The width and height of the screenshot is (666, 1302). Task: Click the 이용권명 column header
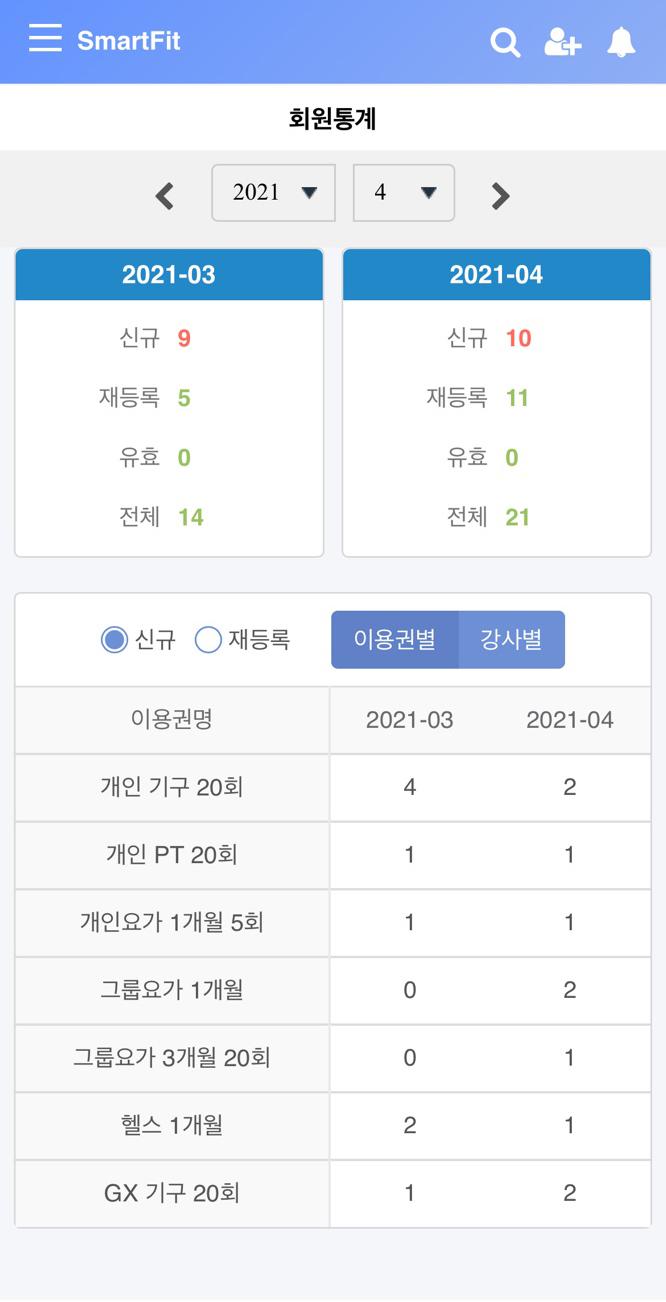[x=172, y=720]
